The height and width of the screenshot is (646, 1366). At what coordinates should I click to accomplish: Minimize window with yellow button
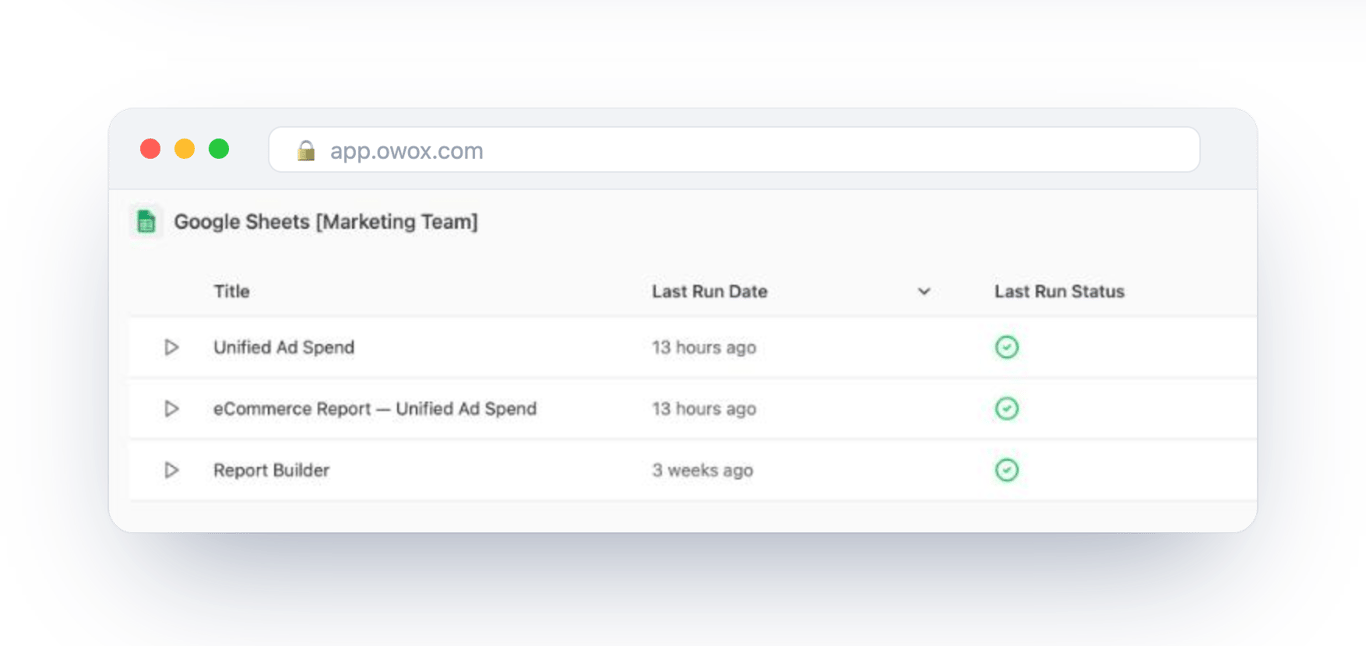tap(185, 149)
